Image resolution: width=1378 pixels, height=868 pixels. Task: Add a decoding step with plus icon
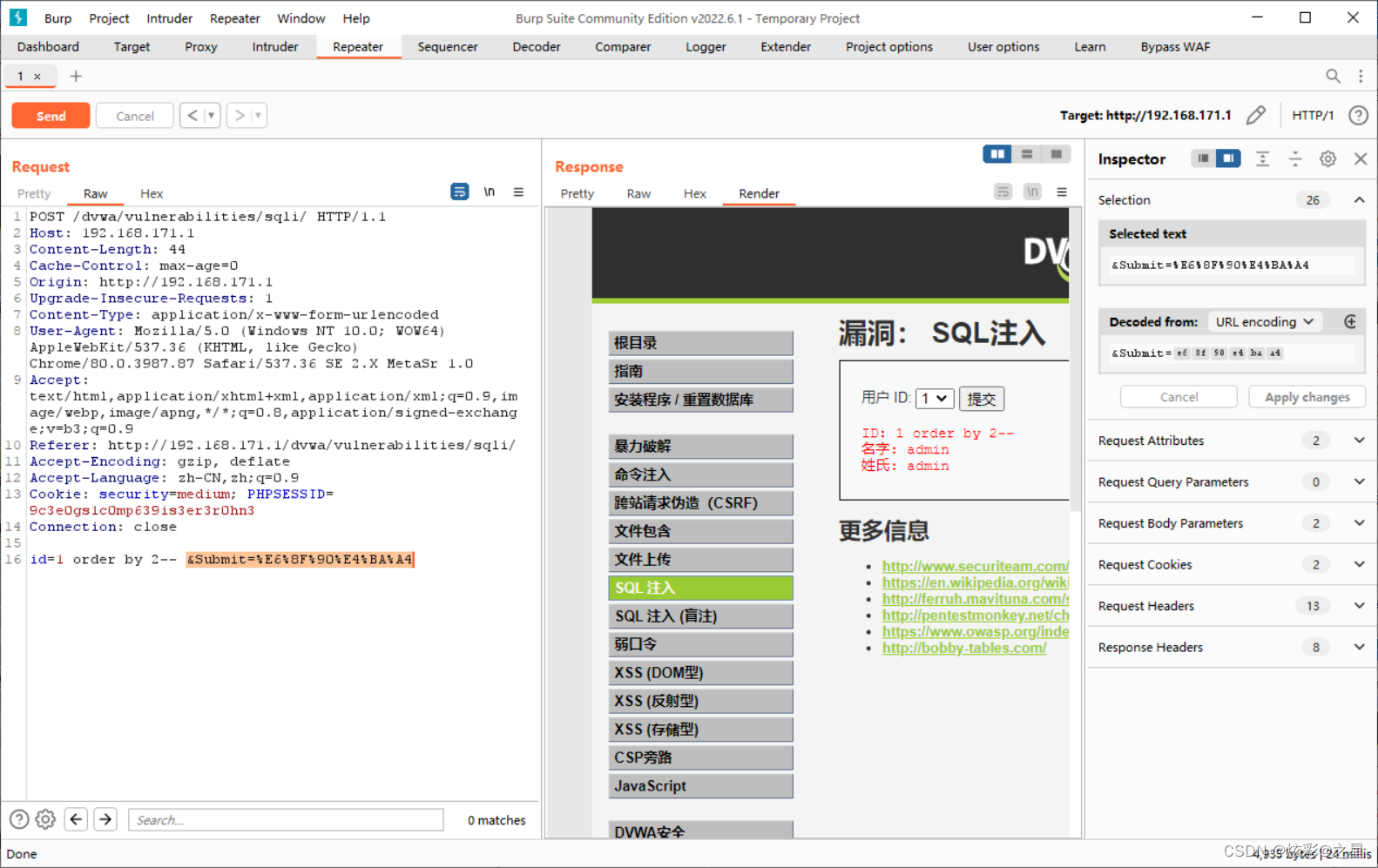(x=1350, y=321)
